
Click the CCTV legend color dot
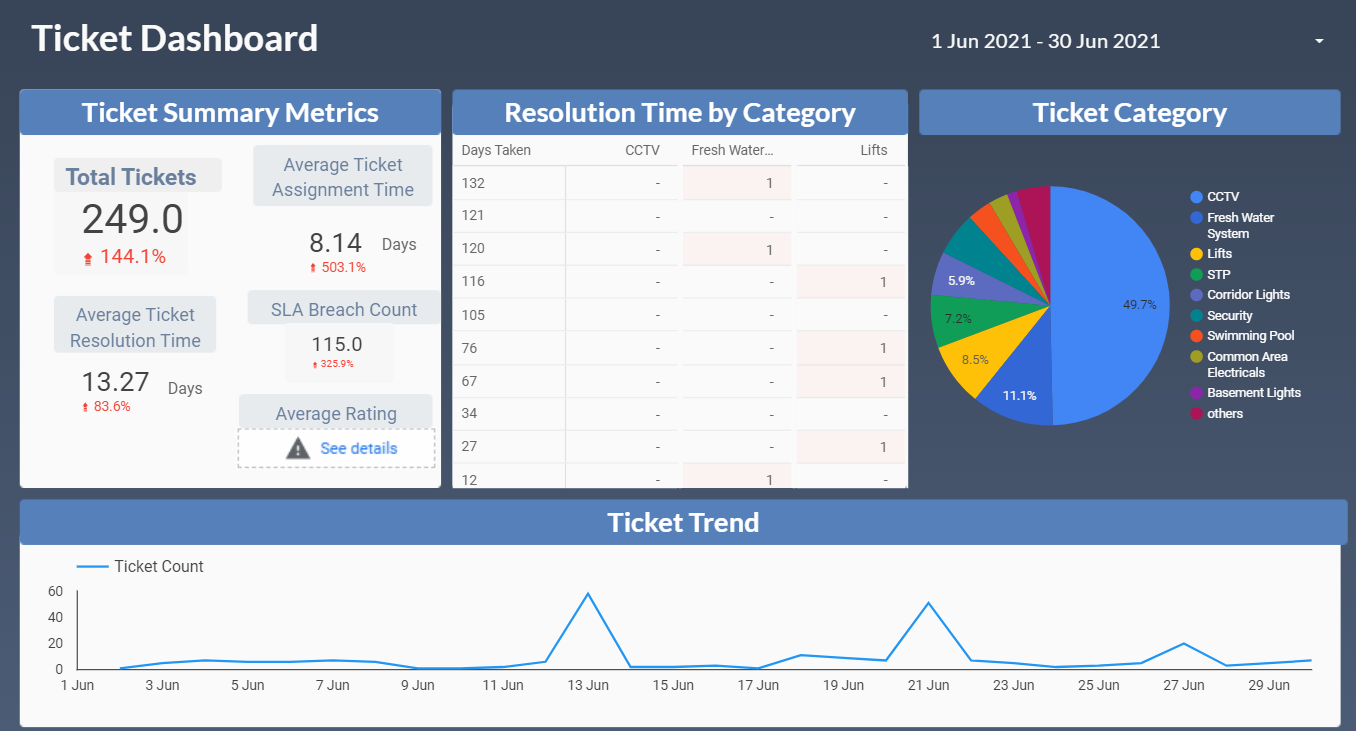pyautogui.click(x=1196, y=197)
